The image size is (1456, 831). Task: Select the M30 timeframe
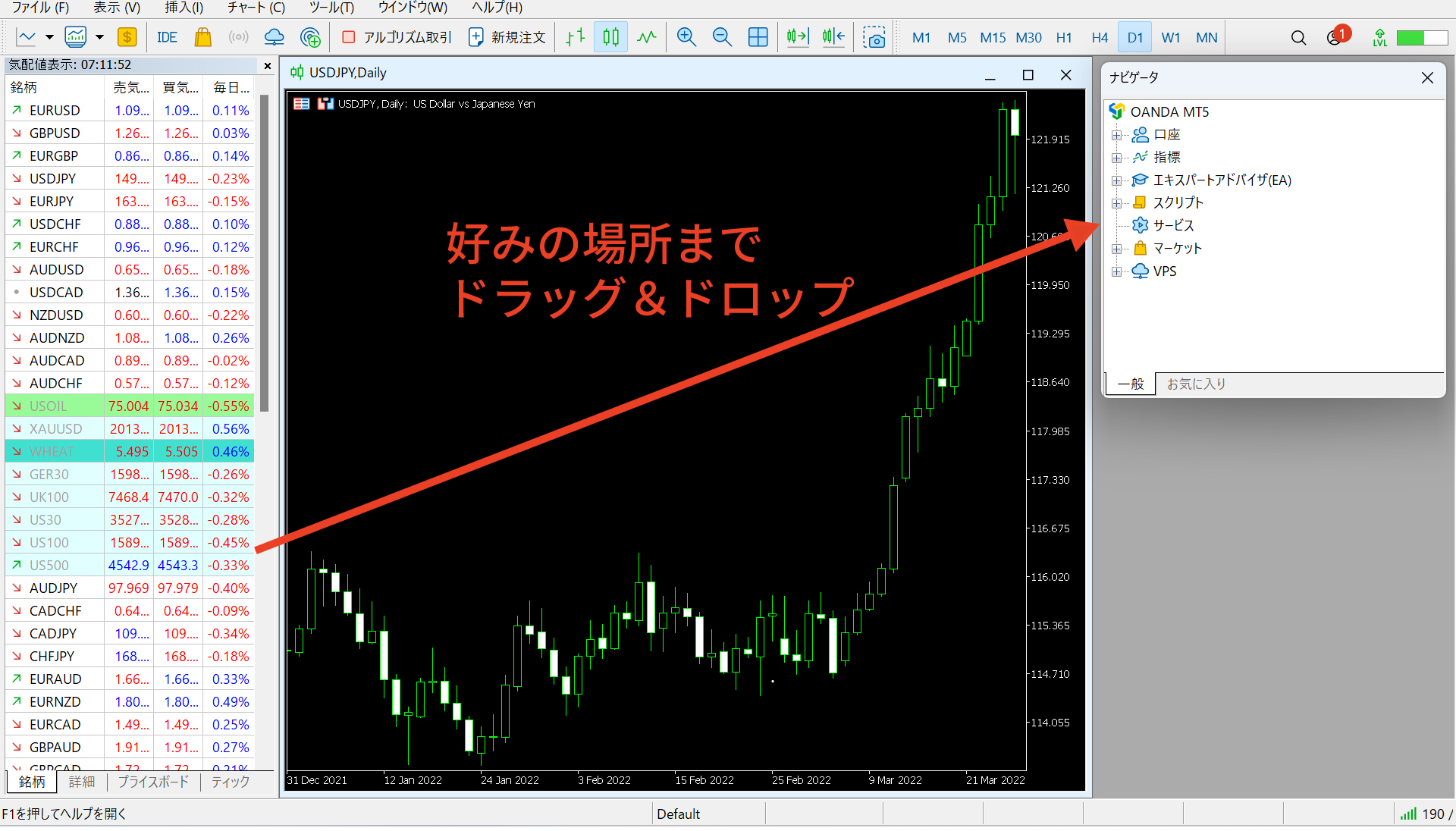(1028, 37)
